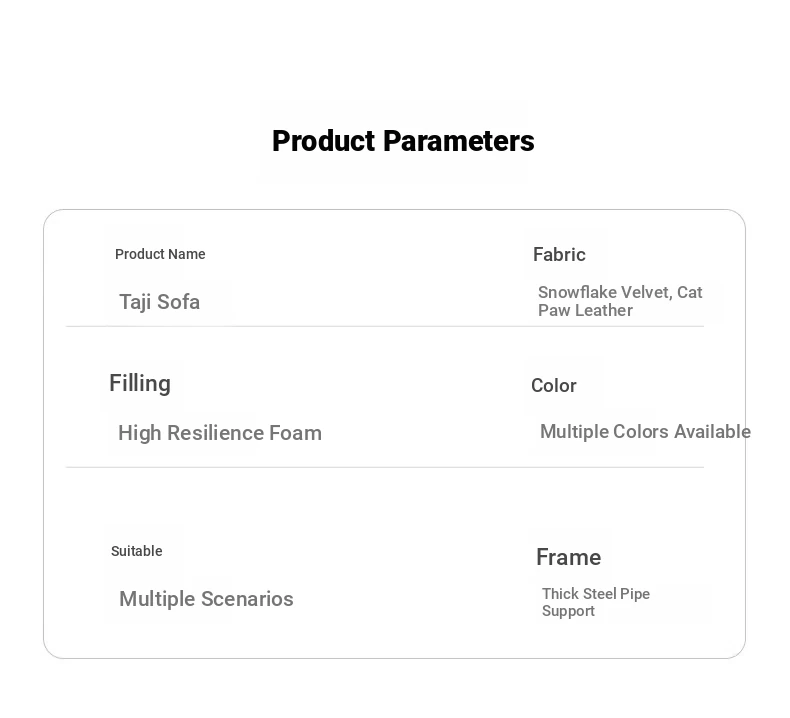Click the word Sofa in product name
This screenshot has width=790, height=718.
coord(179,302)
